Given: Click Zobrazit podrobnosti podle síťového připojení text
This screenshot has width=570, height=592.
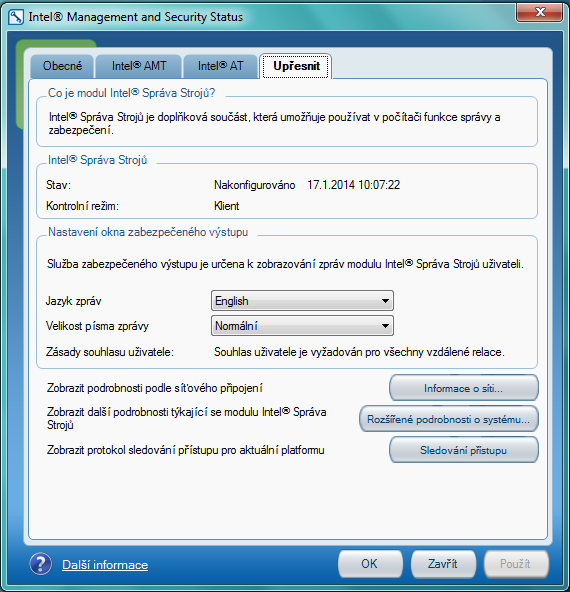Looking at the screenshot, I should (155, 388).
